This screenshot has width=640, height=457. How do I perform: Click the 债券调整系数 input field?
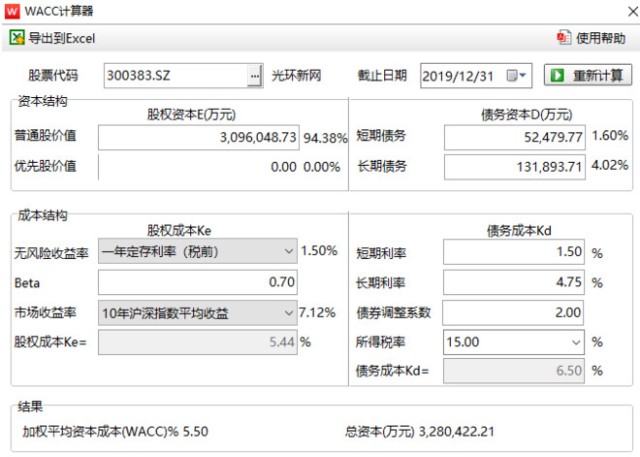[x=513, y=313]
